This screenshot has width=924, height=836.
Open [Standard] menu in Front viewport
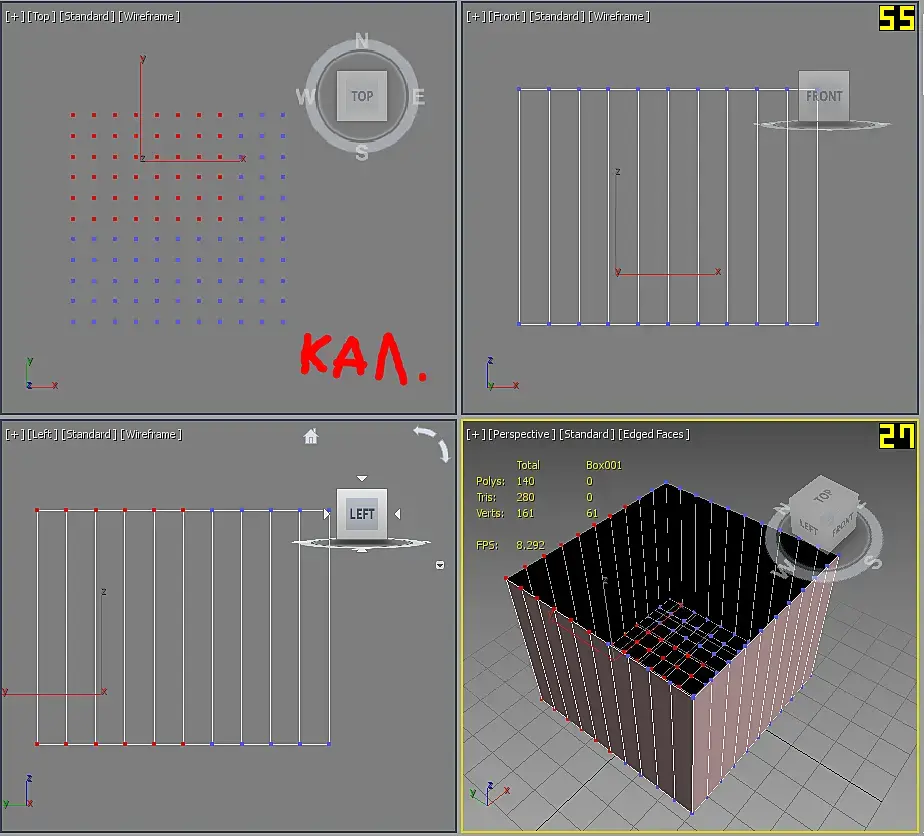pos(557,16)
